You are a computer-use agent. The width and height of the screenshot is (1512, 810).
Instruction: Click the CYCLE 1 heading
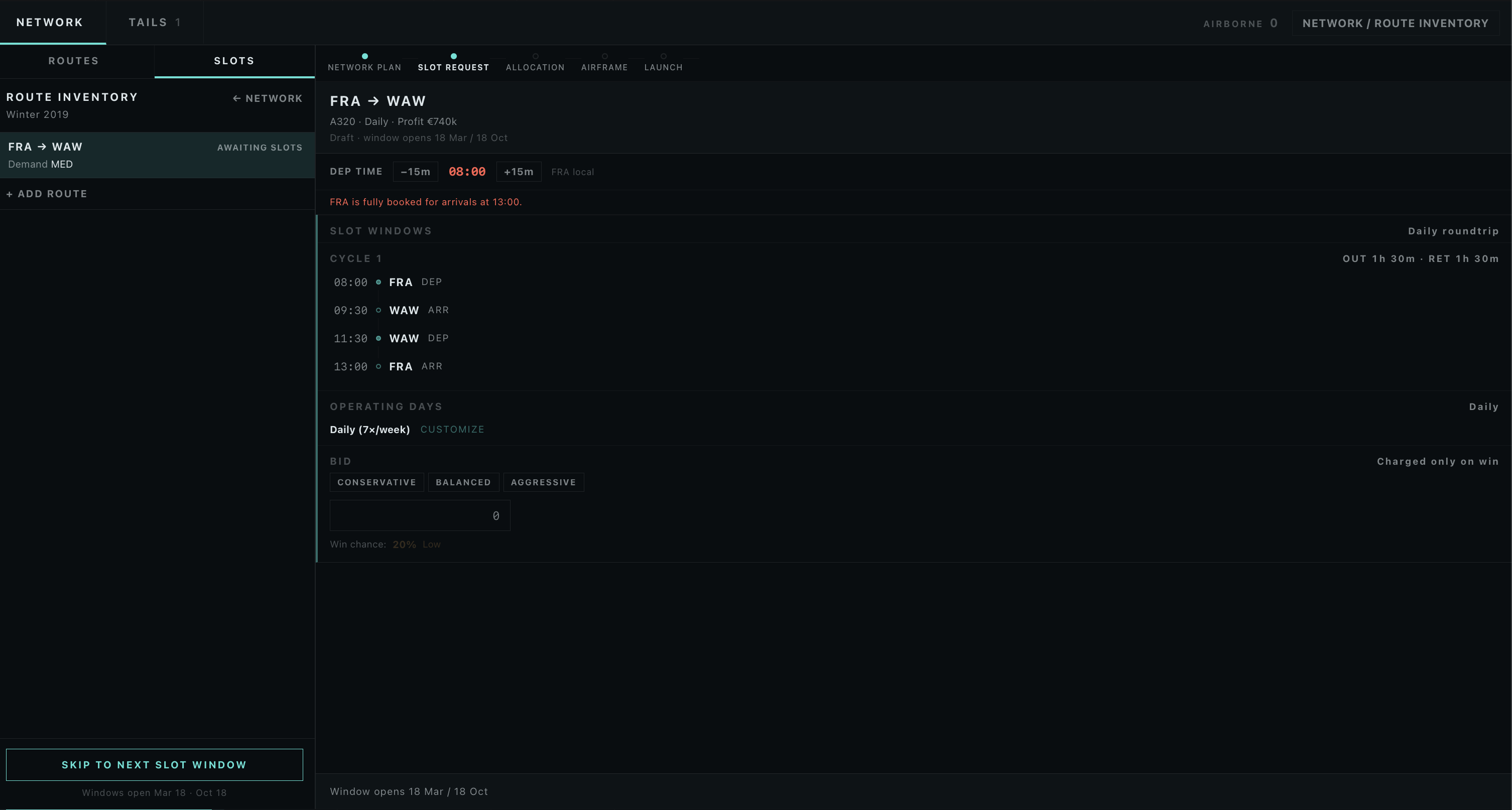[356, 259]
